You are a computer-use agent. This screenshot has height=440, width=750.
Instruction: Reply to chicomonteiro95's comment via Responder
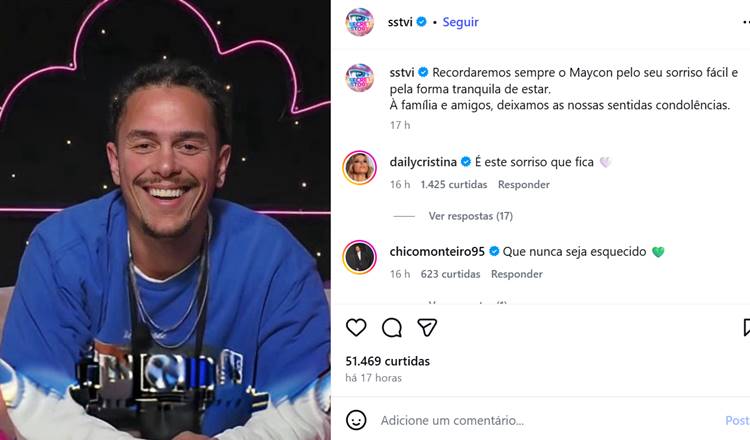(x=517, y=274)
